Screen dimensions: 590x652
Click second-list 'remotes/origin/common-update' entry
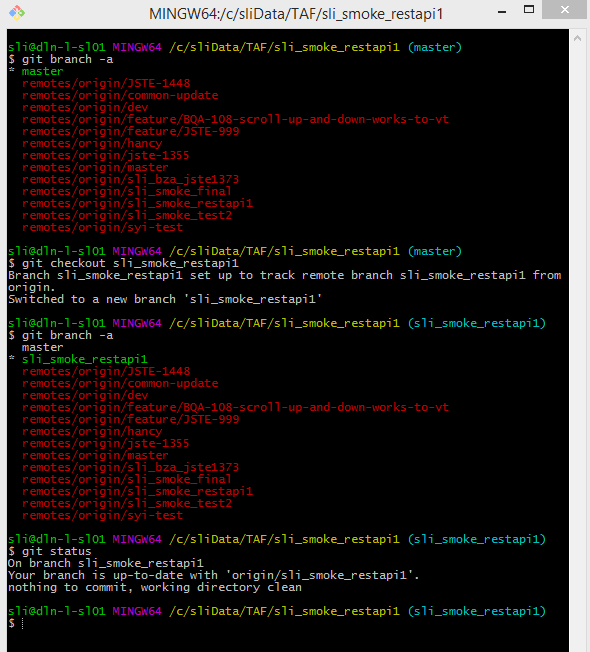(120, 383)
